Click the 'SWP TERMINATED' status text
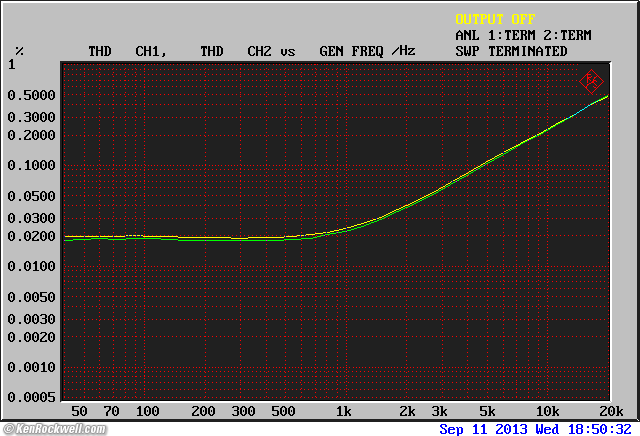The height and width of the screenshot is (436, 640). (511, 51)
